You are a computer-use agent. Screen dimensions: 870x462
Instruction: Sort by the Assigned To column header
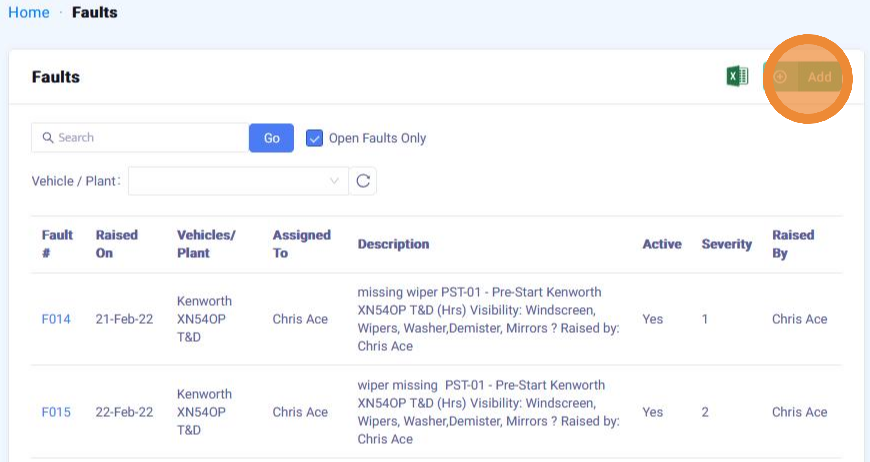click(x=301, y=244)
